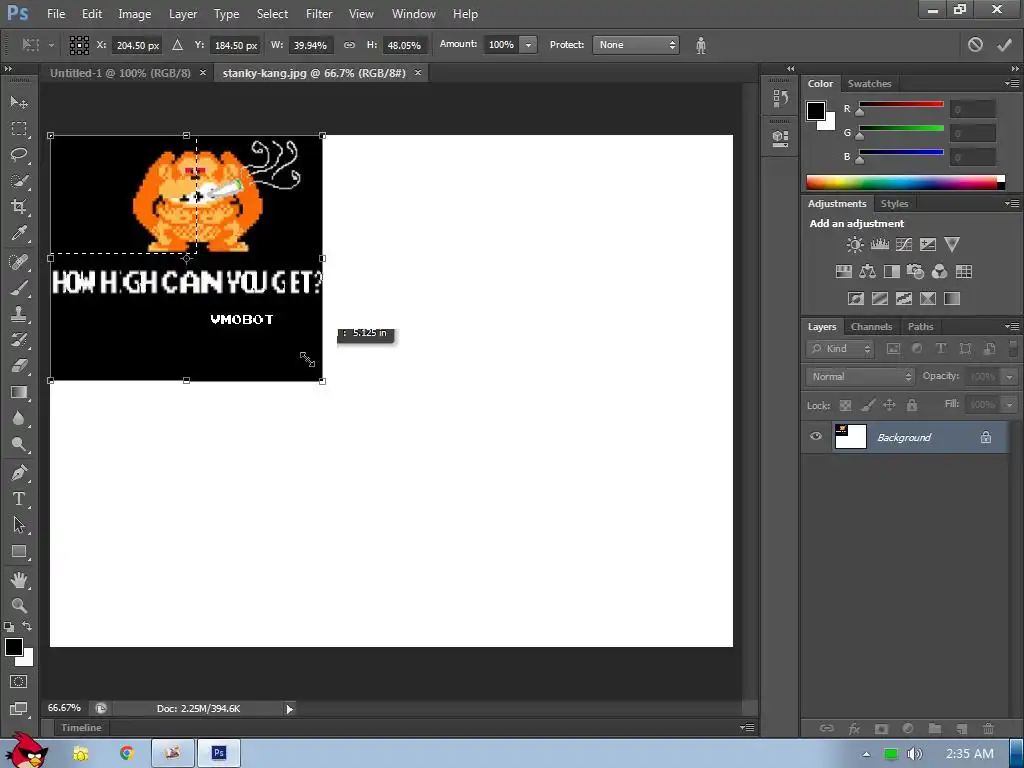Click the X position input field

pos(137,45)
